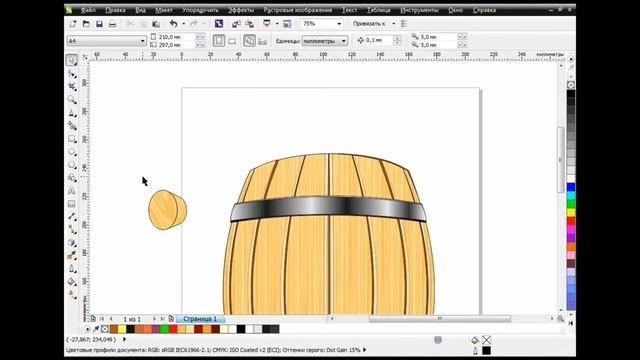
Task: Click the Import icon
Action: click(236, 24)
